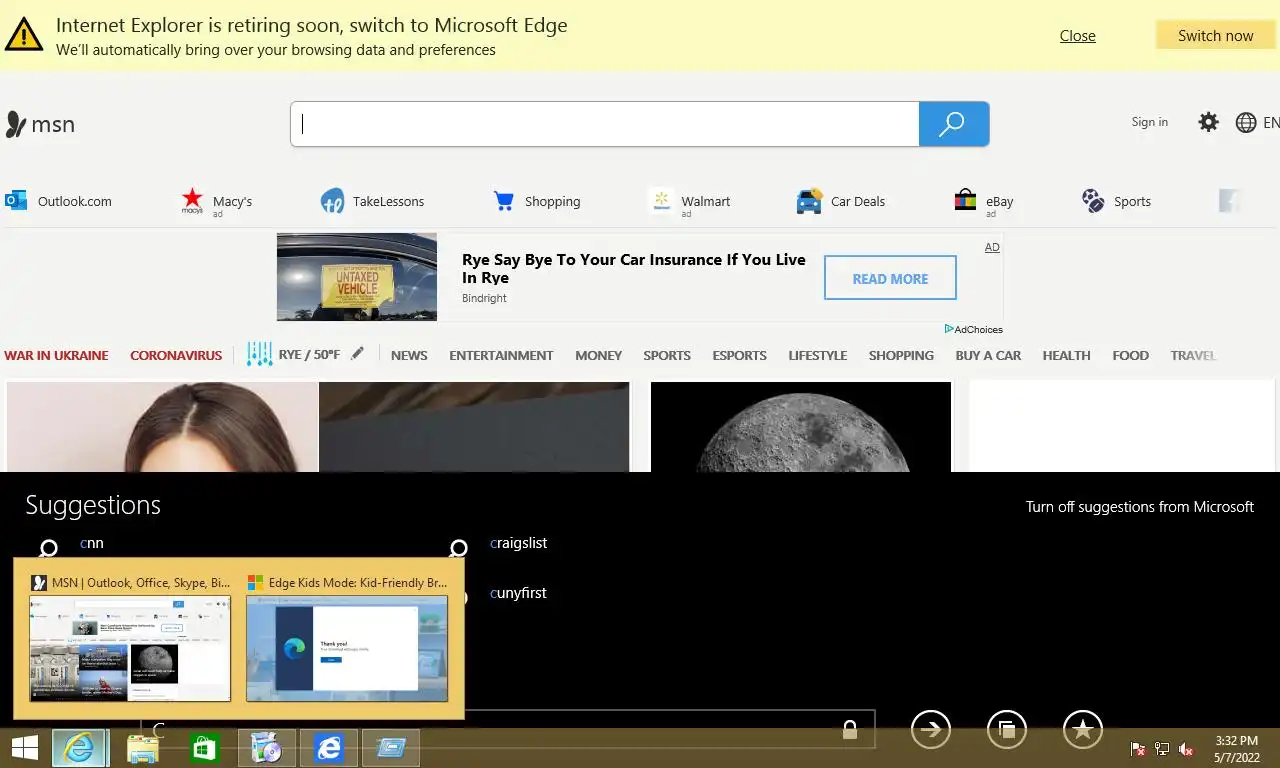This screenshot has width=1280, height=768.
Task: Open the ESPORTS category
Action: pos(739,355)
